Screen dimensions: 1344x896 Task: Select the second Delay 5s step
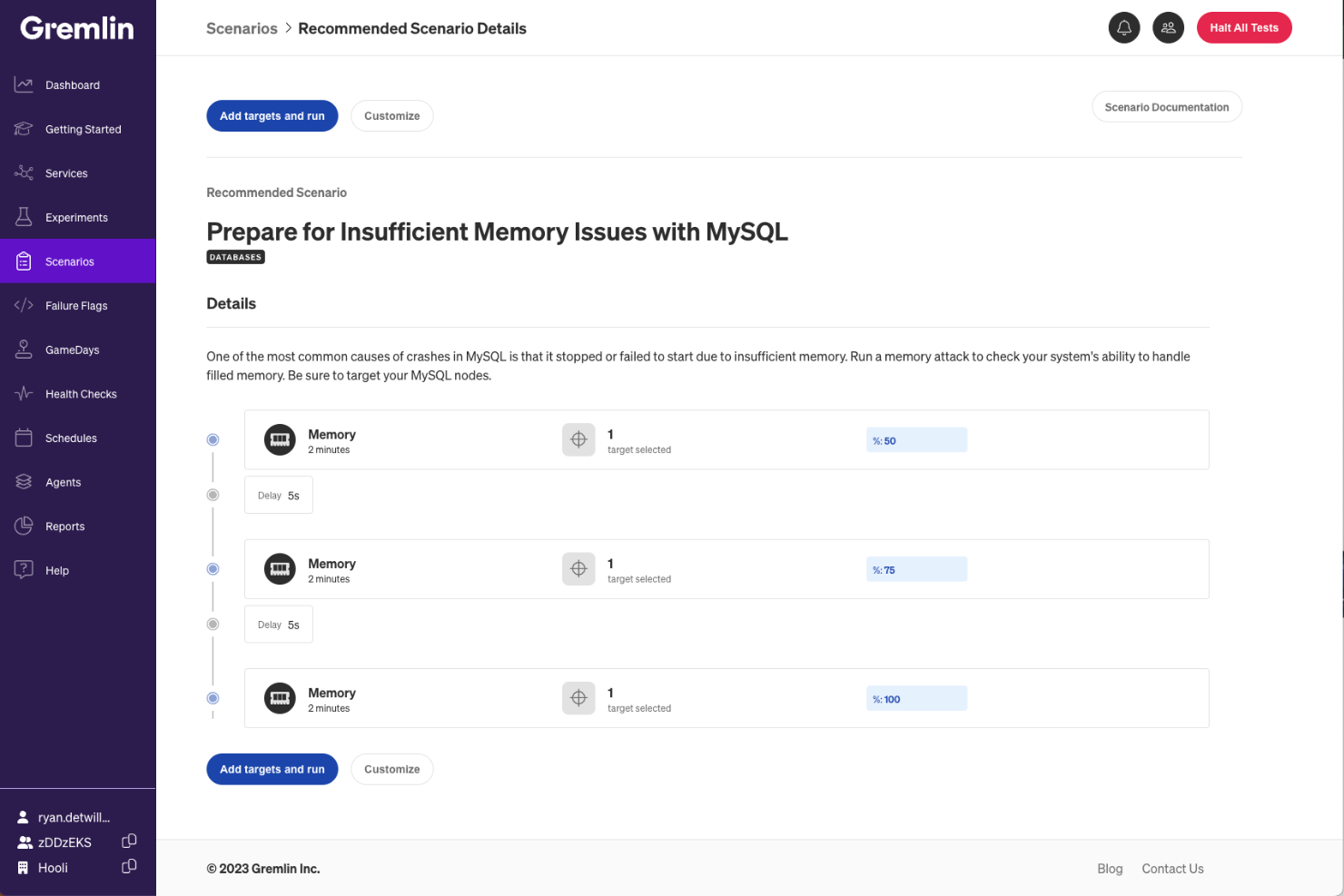point(279,625)
